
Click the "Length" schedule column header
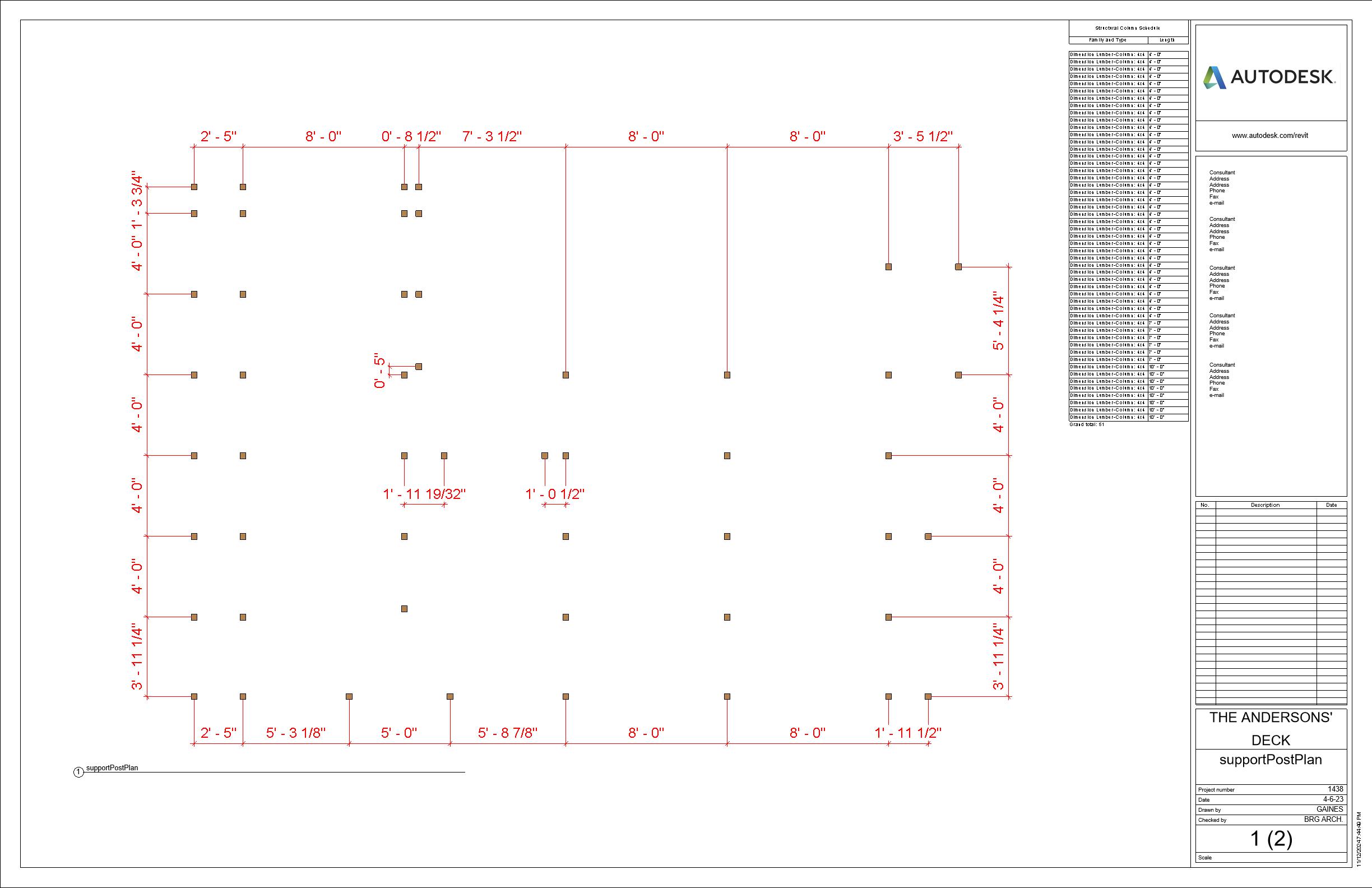[1167, 40]
